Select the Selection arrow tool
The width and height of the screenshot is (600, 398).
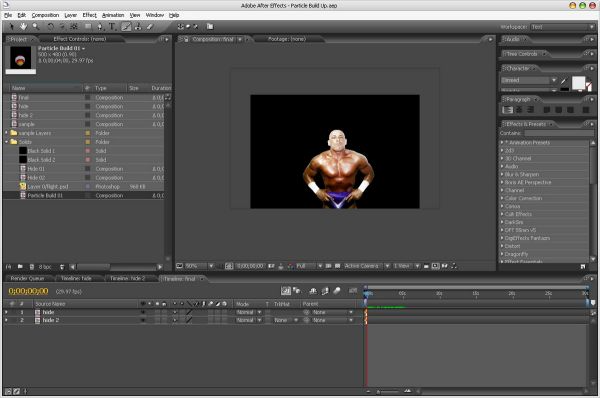[x=11, y=26]
